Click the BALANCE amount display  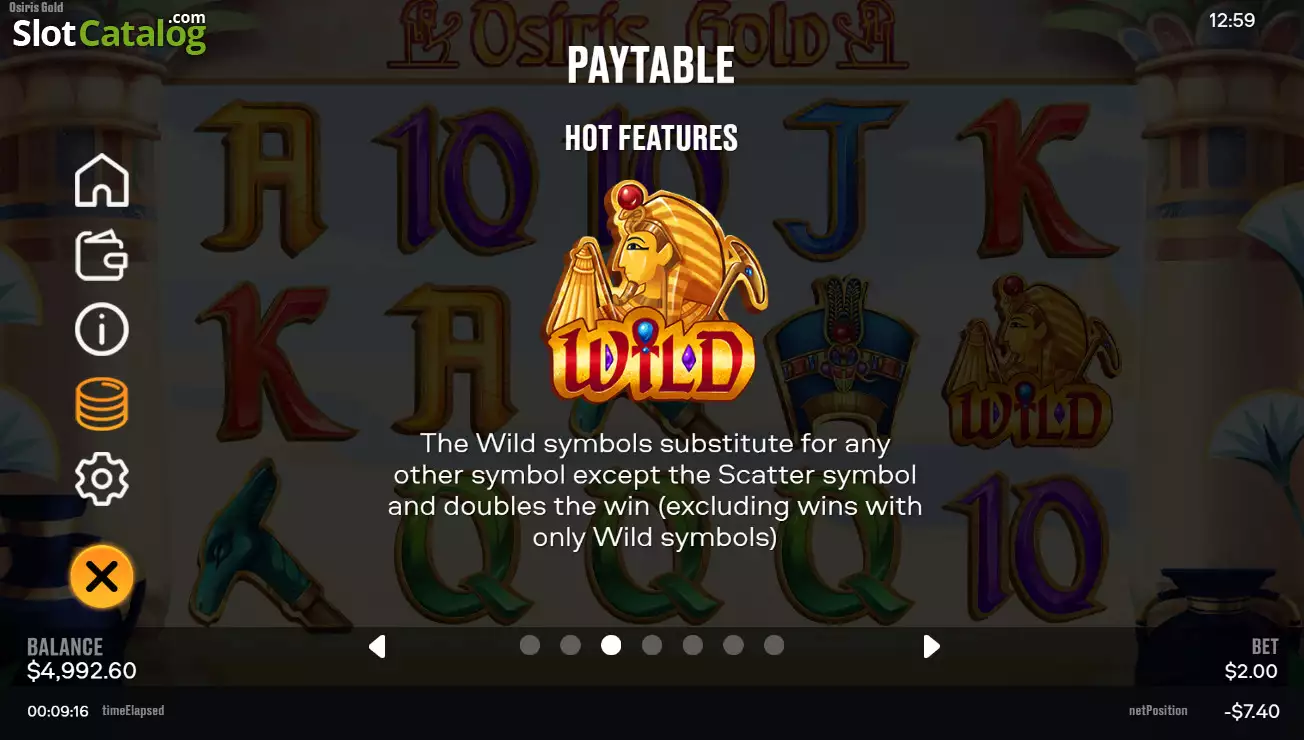[x=82, y=671]
